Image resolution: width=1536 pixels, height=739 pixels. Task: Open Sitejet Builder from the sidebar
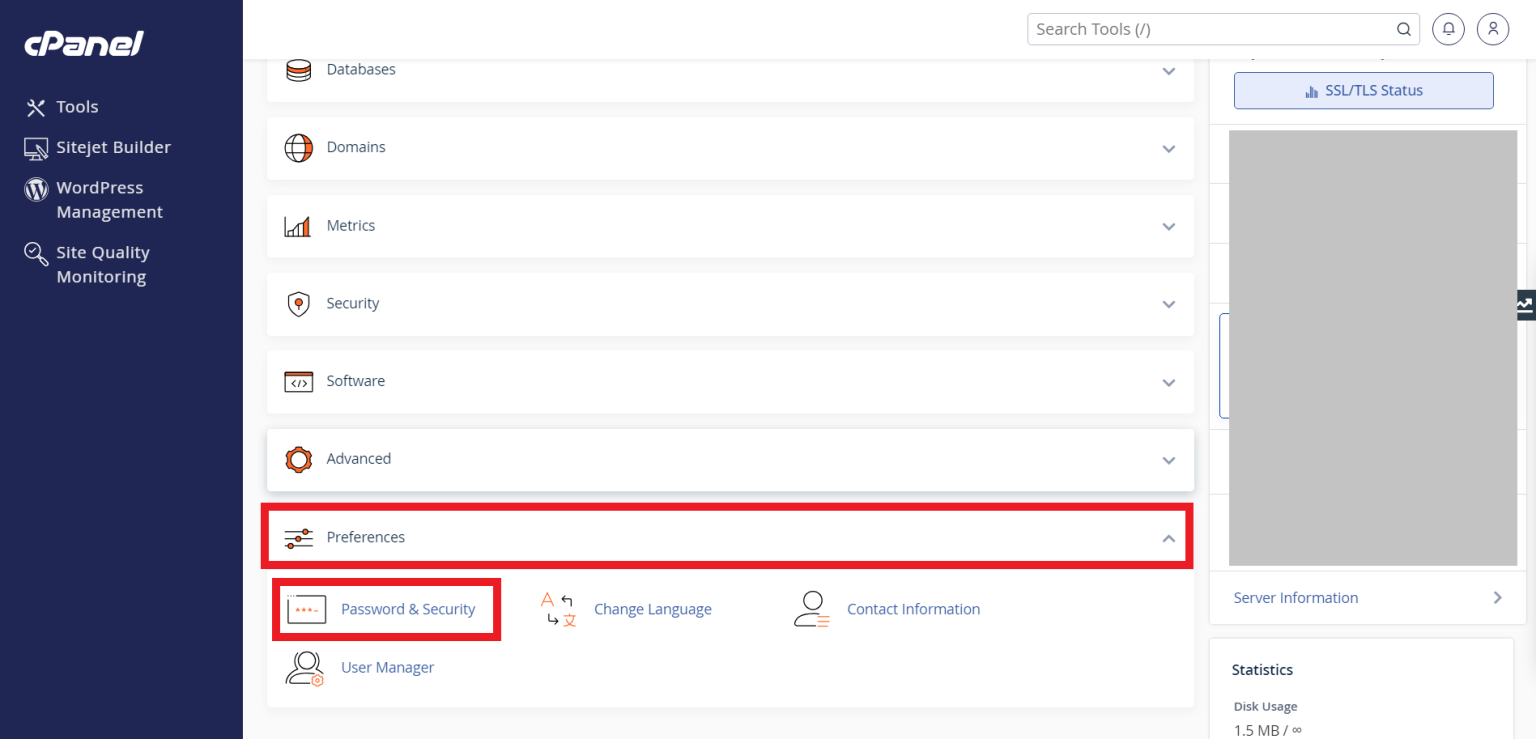click(110, 147)
